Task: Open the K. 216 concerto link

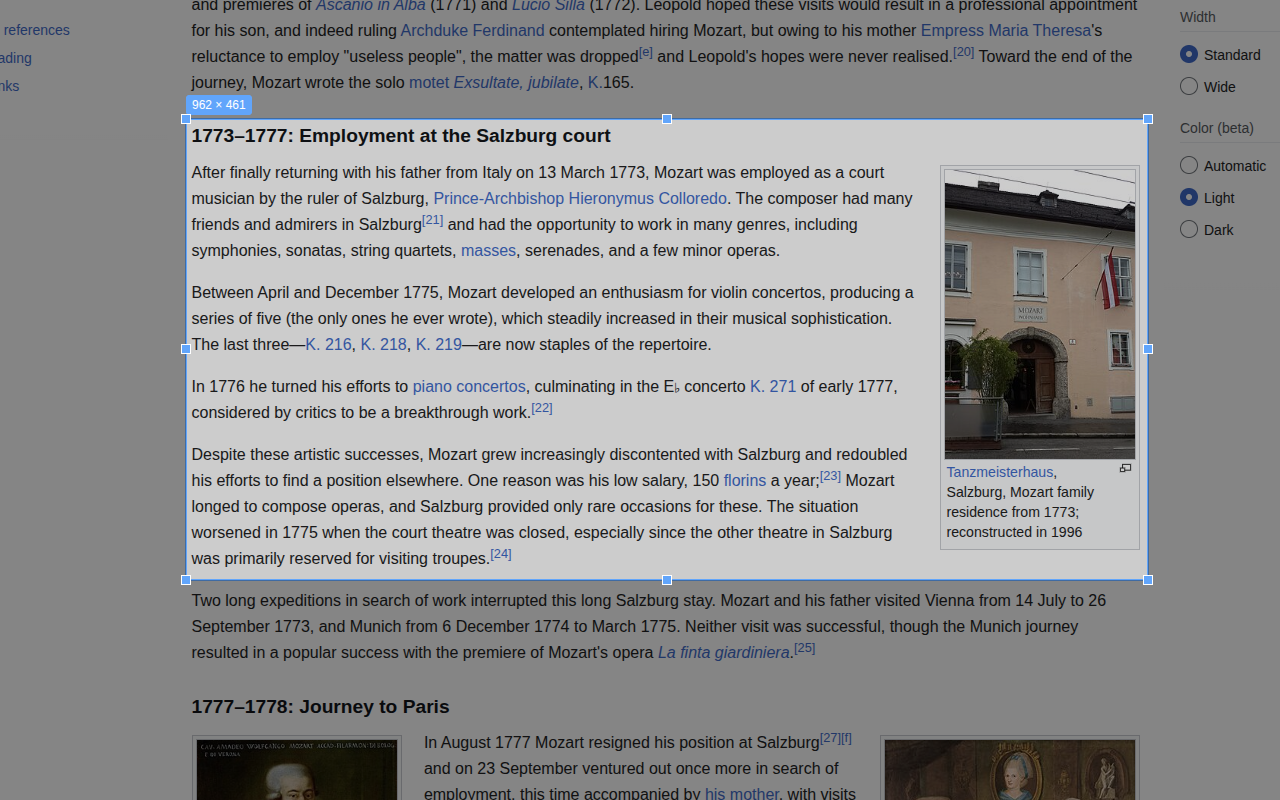Action: (328, 344)
